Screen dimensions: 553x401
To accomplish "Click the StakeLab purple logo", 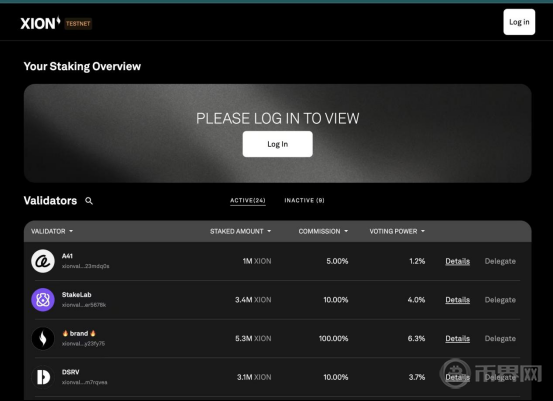I will (x=43, y=300).
